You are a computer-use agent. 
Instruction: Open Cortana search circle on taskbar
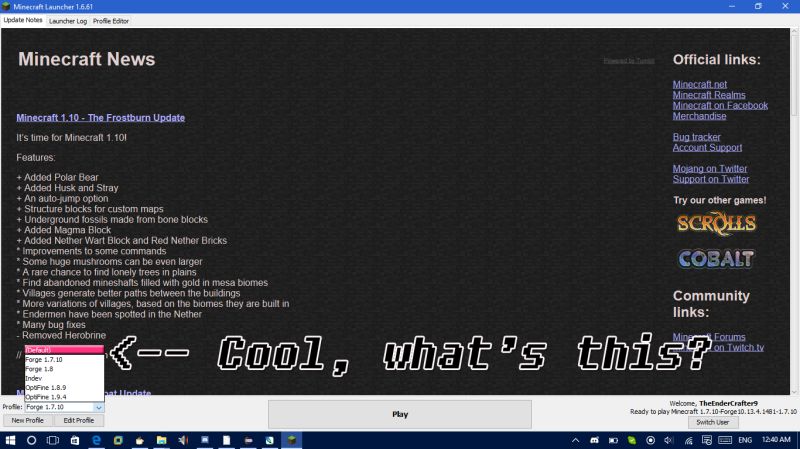[x=32, y=440]
